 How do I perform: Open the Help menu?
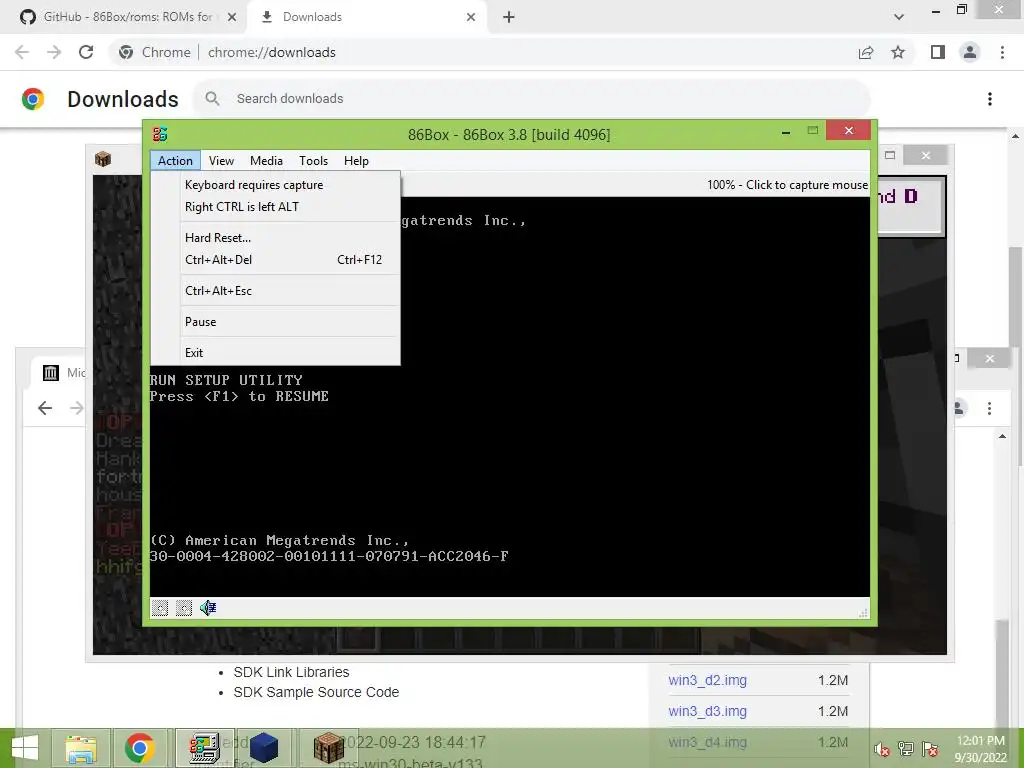point(357,161)
